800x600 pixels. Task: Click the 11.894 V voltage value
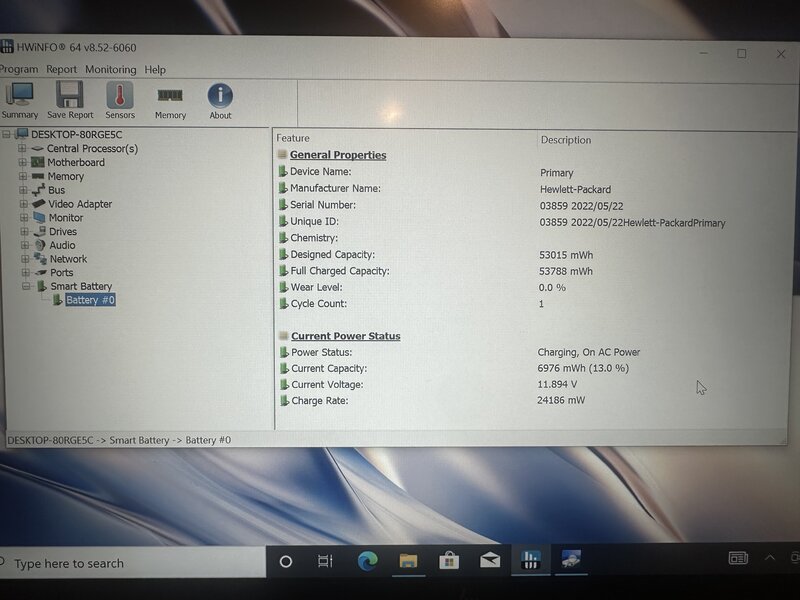557,384
